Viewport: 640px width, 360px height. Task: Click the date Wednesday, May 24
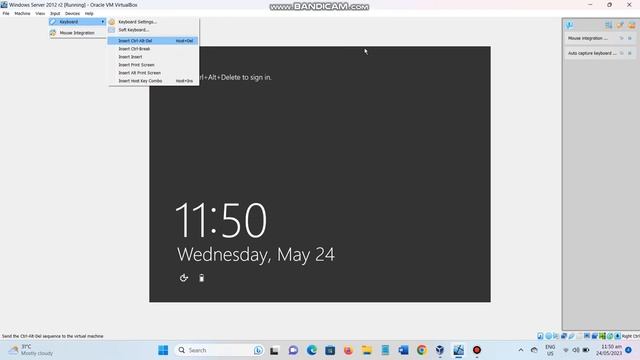click(256, 255)
